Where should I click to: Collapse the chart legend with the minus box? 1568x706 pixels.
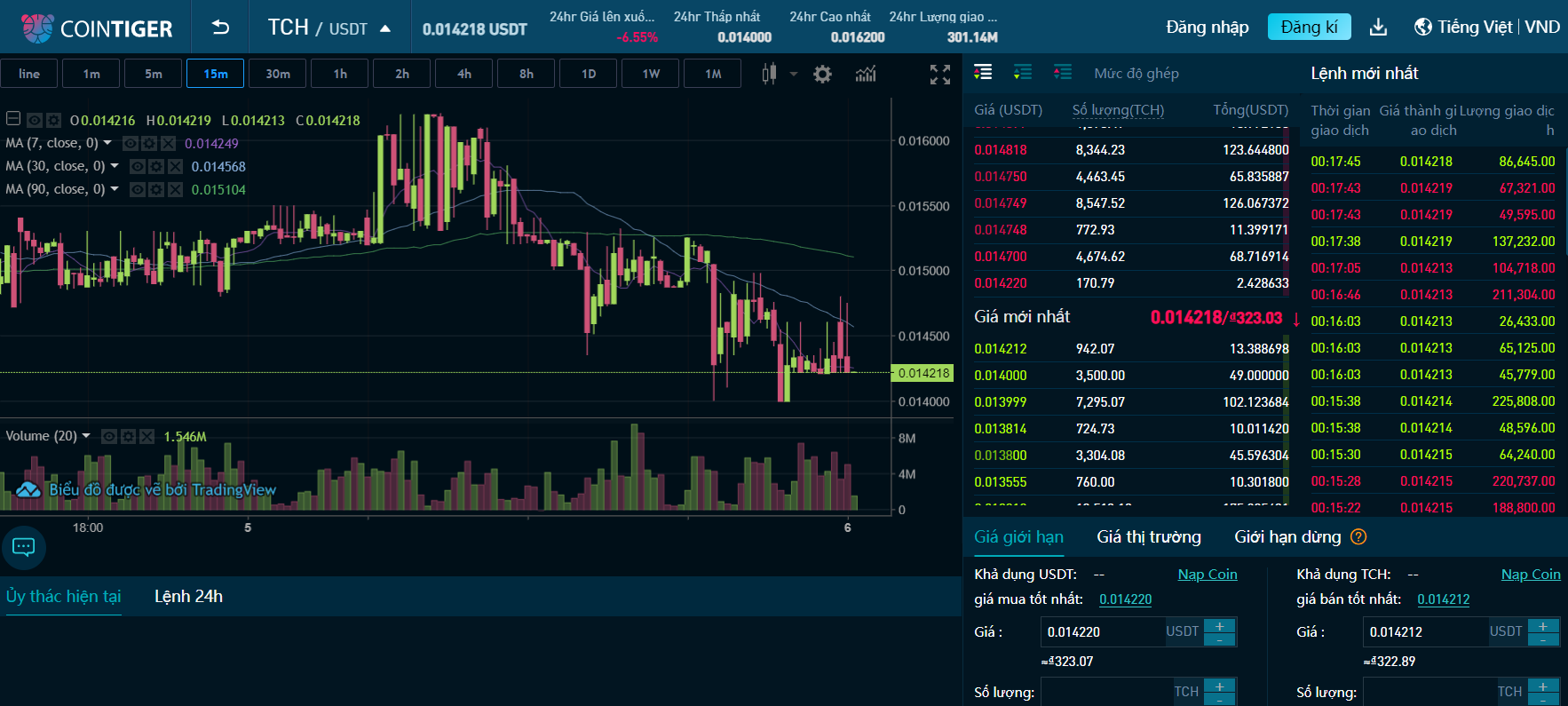point(13,118)
